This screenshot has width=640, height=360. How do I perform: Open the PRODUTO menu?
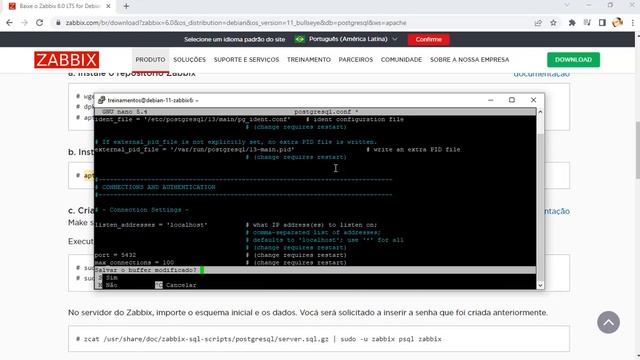pyautogui.click(x=150, y=60)
